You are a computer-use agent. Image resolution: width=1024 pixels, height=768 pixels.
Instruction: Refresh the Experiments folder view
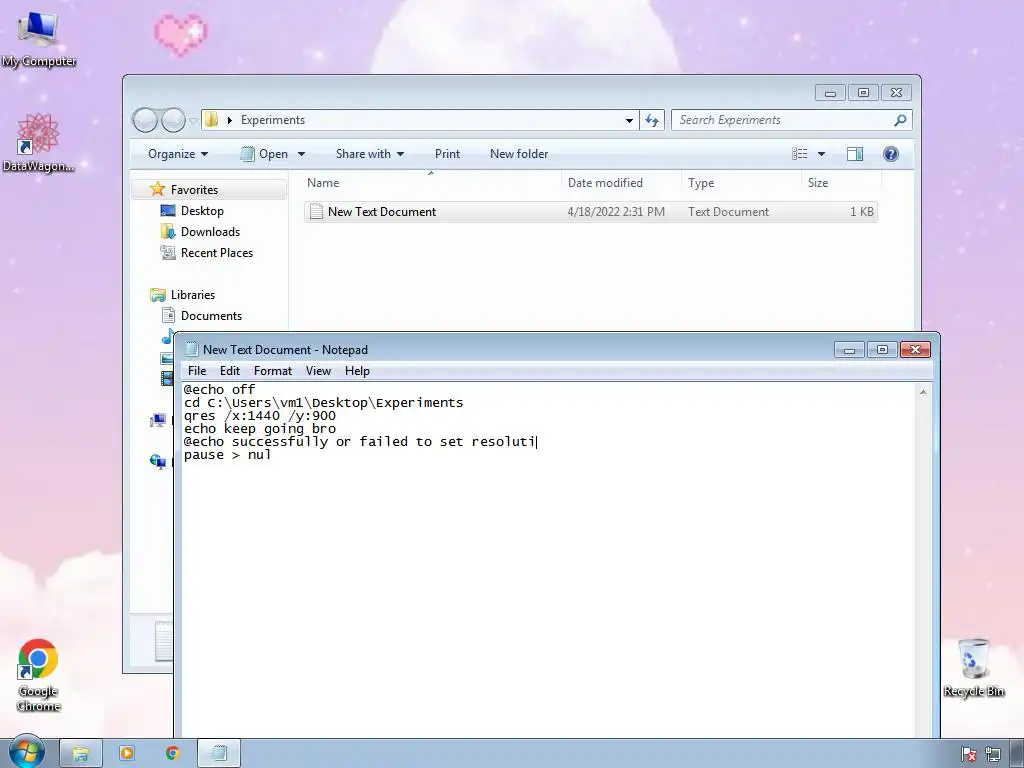point(652,120)
